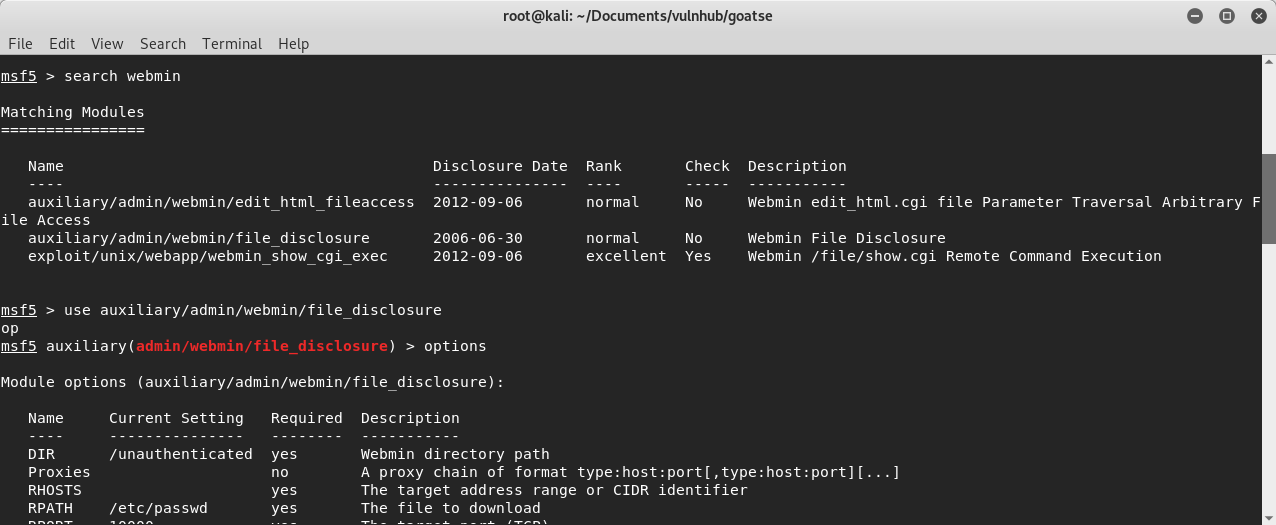Viewport: 1276px width, 525px height.
Task: Click the 'excellent' rank value
Action: pyautogui.click(x=626, y=256)
